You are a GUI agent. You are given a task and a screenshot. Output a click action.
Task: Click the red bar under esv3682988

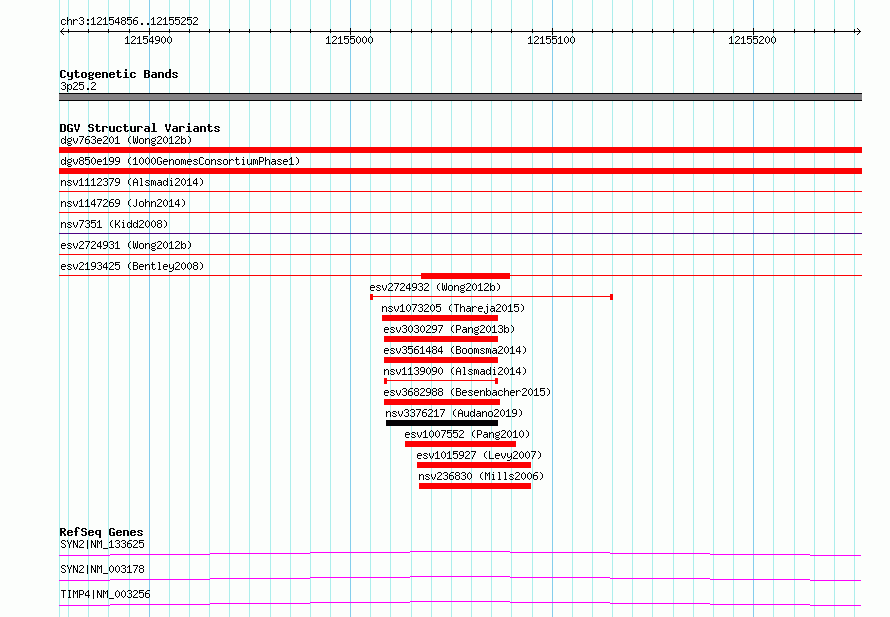(x=442, y=402)
